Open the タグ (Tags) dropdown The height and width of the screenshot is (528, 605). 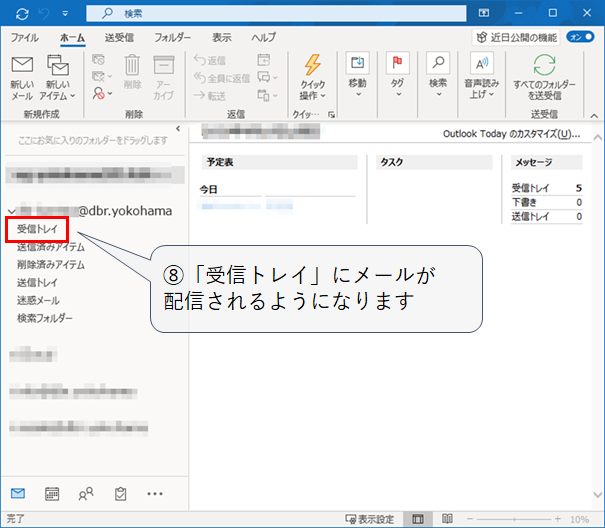398,75
